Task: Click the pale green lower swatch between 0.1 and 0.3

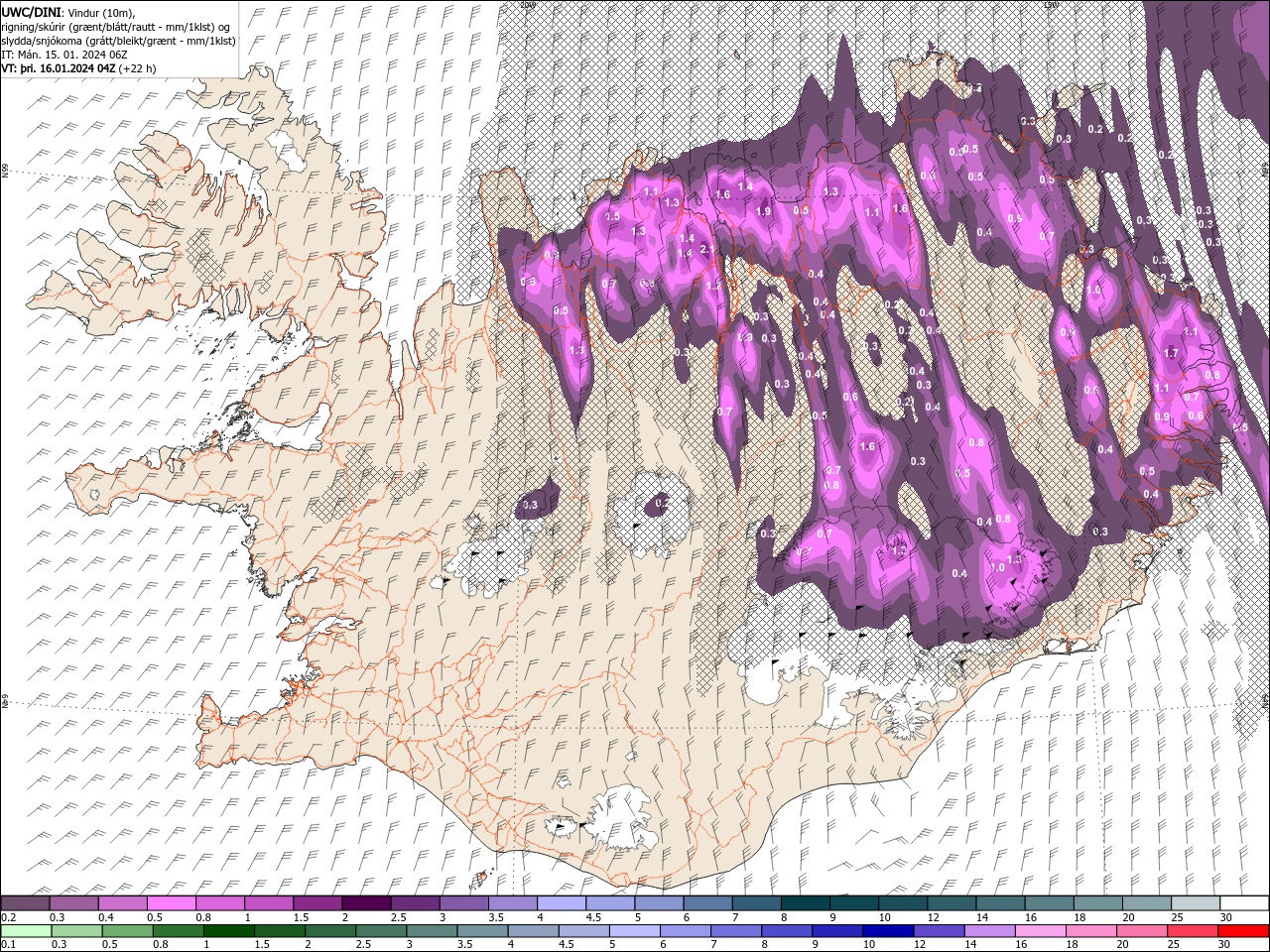Action: tap(25, 931)
